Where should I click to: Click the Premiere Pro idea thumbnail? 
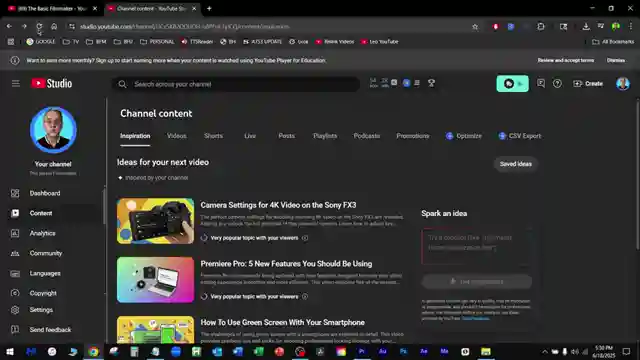[156, 280]
